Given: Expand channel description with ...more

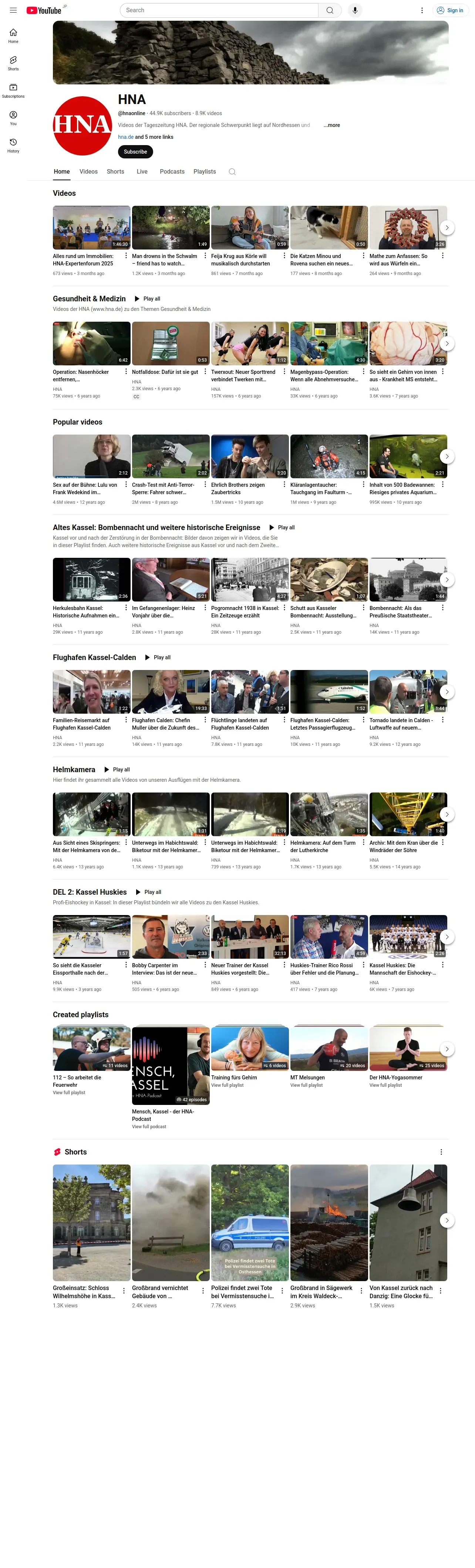Looking at the screenshot, I should pos(331,125).
